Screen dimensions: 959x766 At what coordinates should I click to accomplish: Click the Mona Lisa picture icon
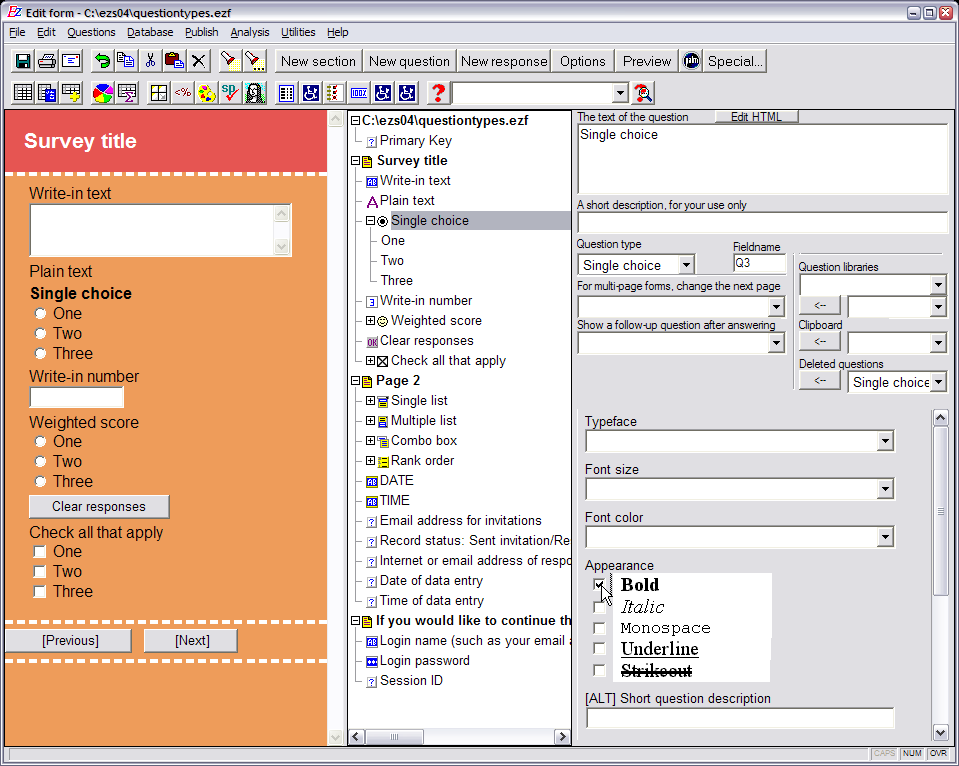coord(254,93)
